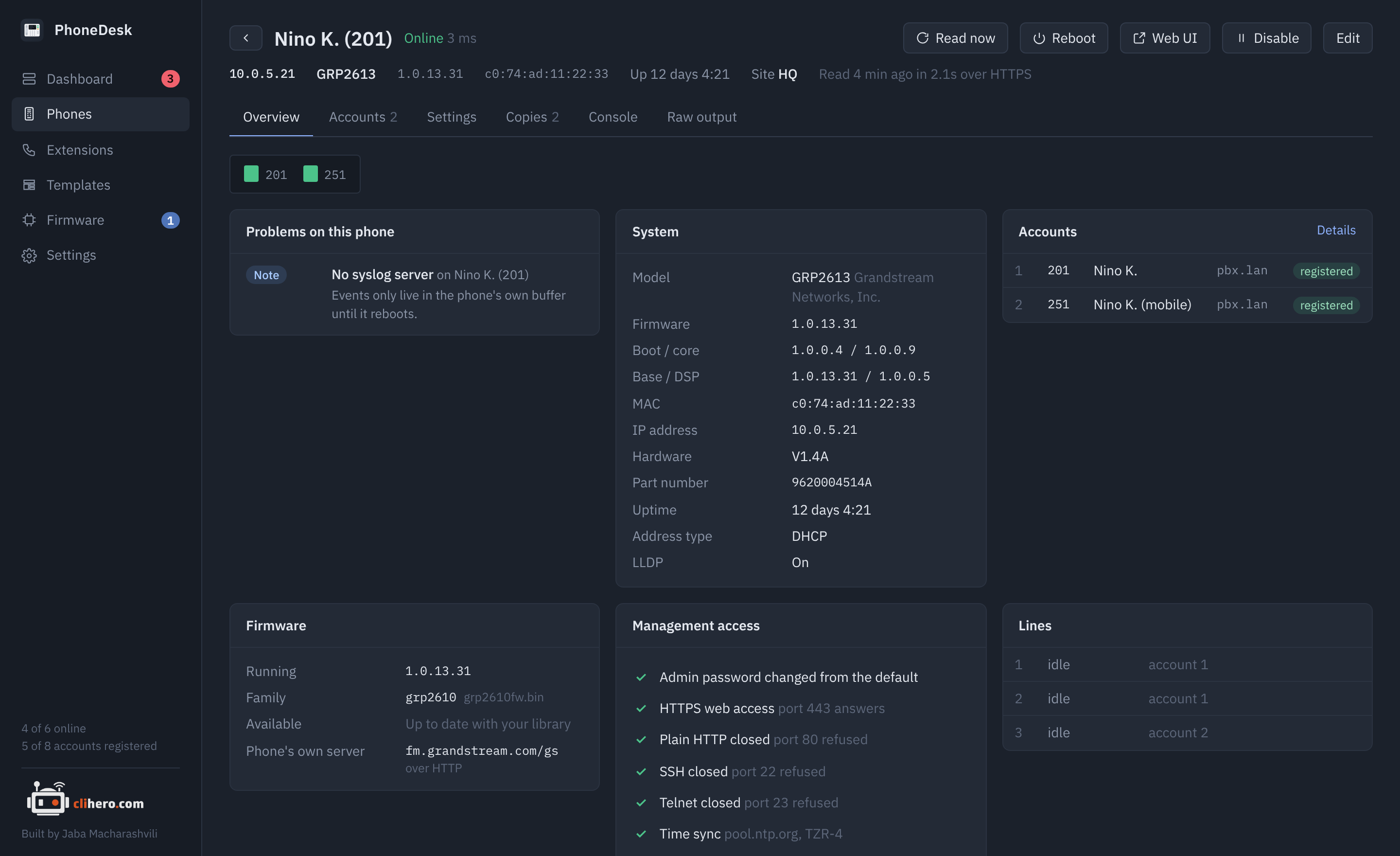Click the back chevron button
Image resolution: width=1400 pixels, height=856 pixels.
[x=245, y=38]
